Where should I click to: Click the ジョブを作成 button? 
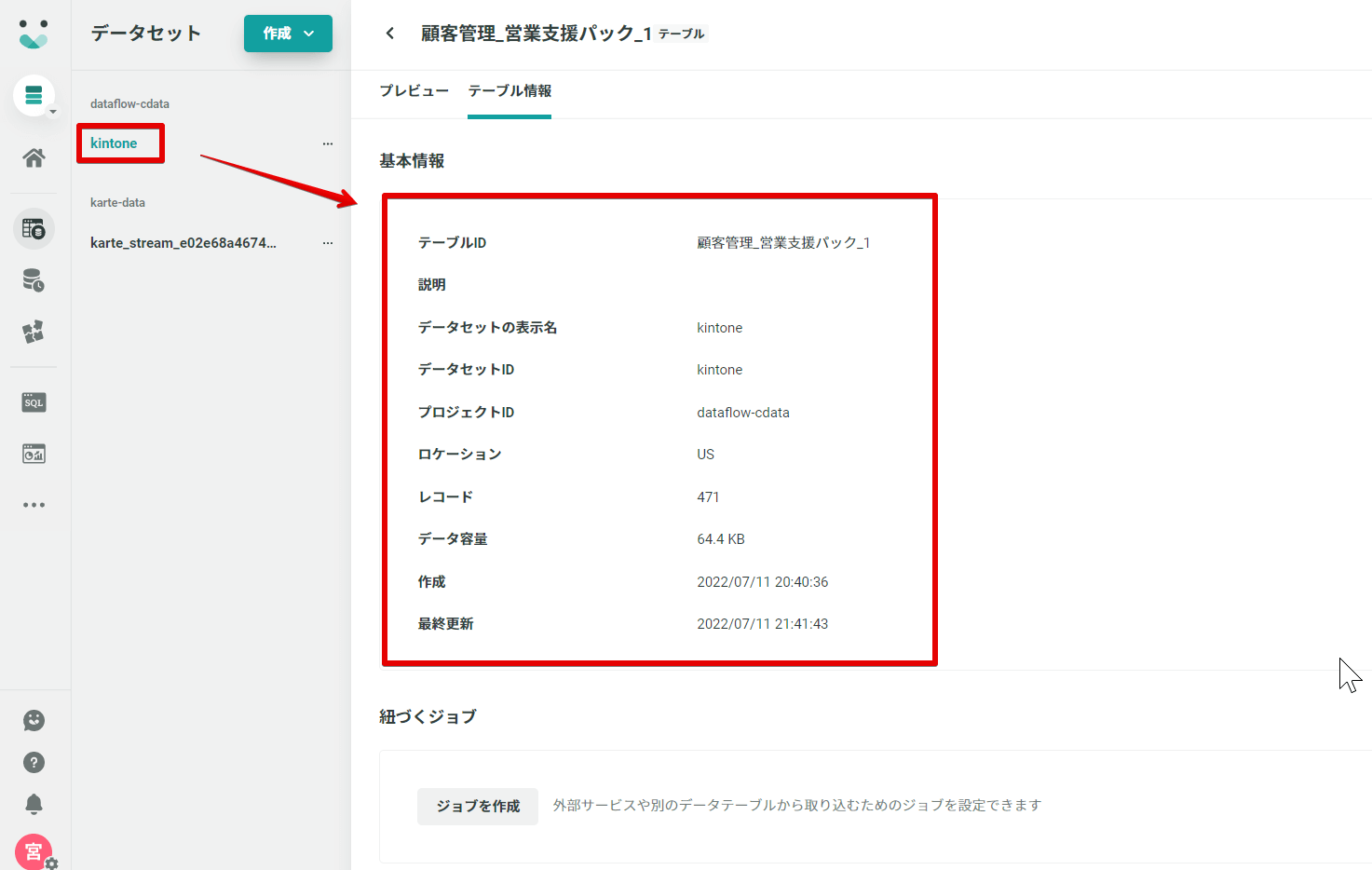click(478, 806)
